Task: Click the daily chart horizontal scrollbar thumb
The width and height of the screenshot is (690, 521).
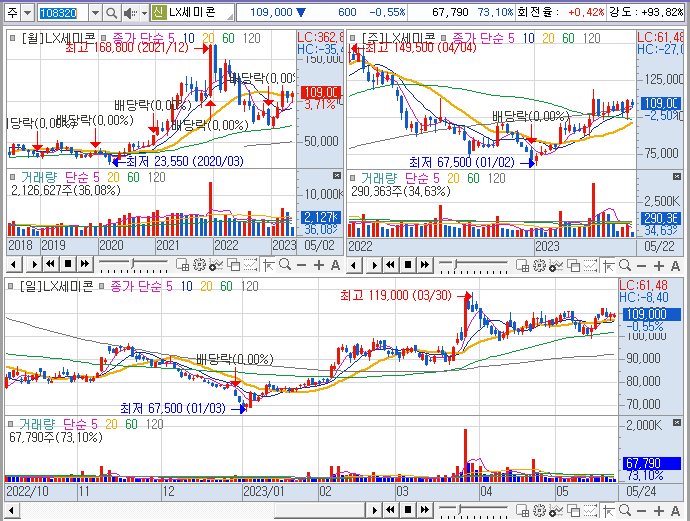Action: [320, 511]
